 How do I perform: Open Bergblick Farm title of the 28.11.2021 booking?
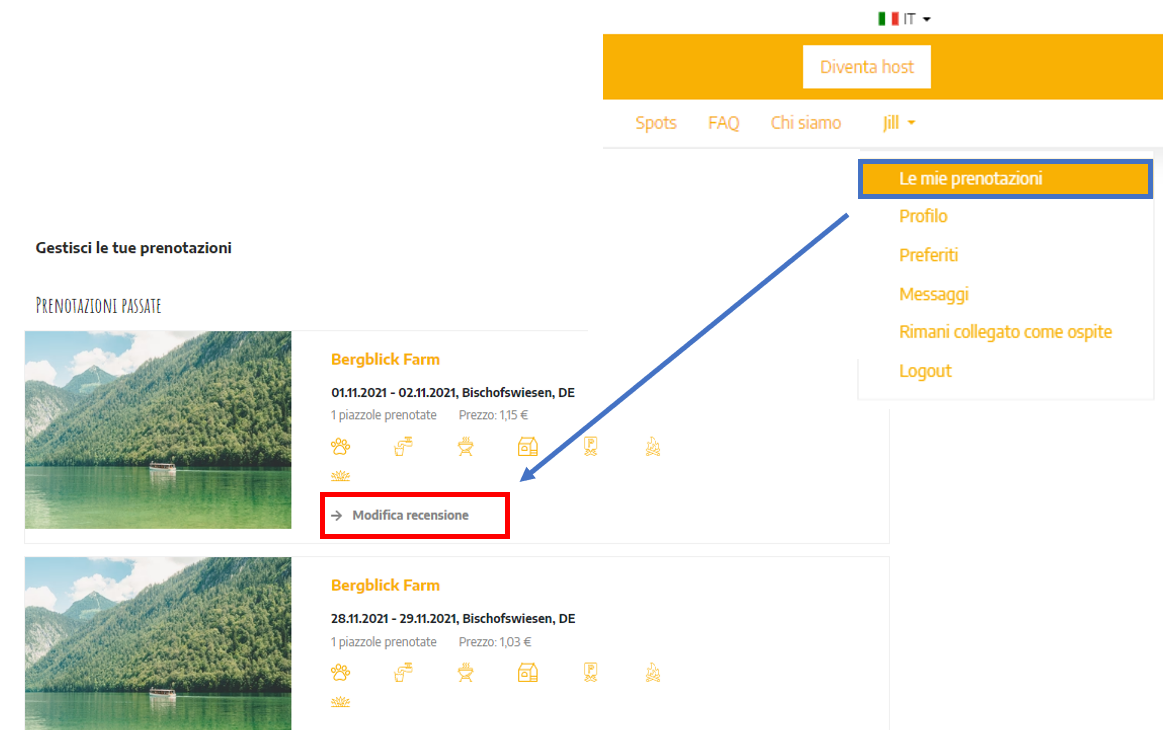point(385,585)
